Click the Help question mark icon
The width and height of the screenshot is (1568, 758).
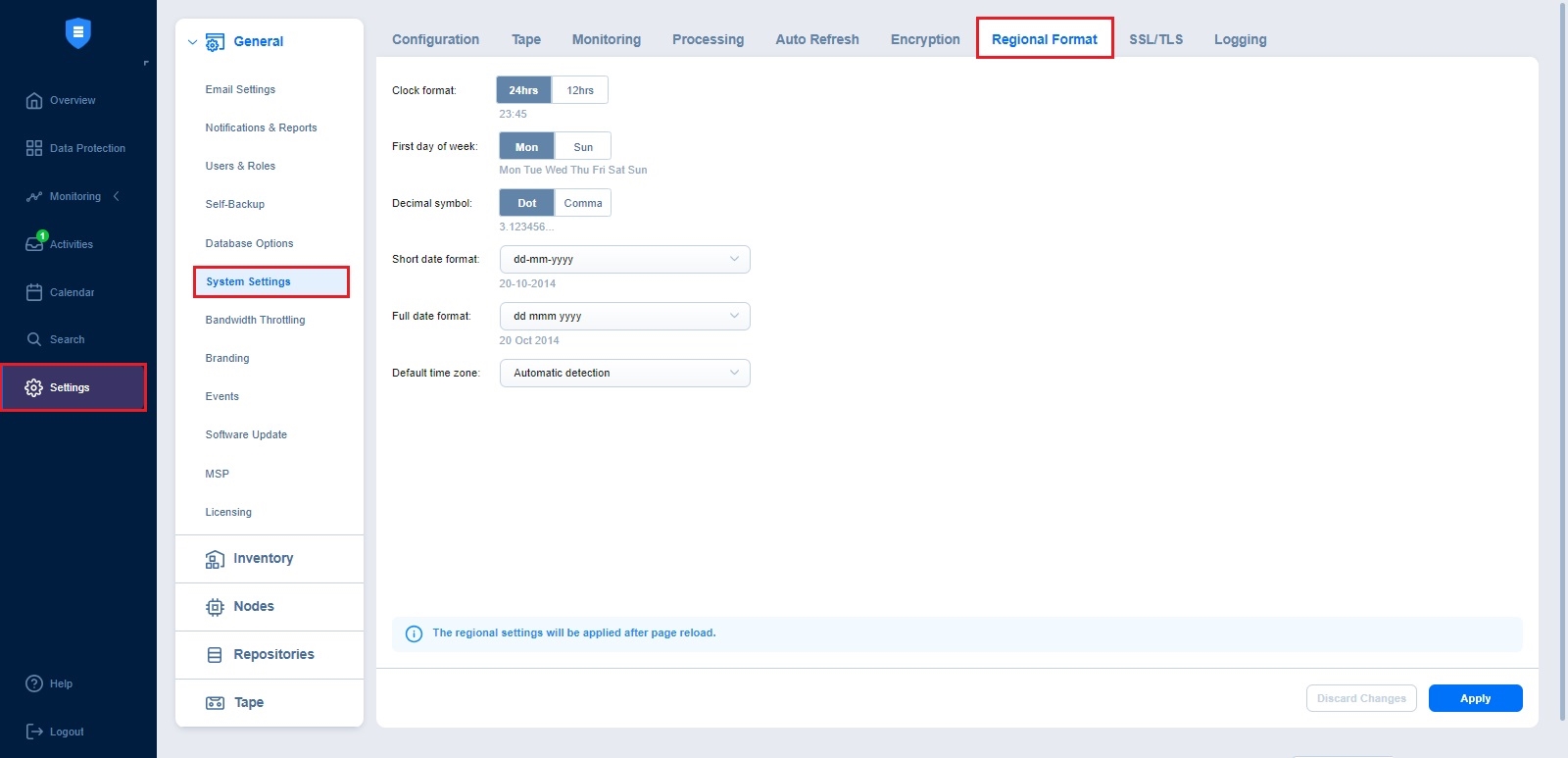coord(34,683)
